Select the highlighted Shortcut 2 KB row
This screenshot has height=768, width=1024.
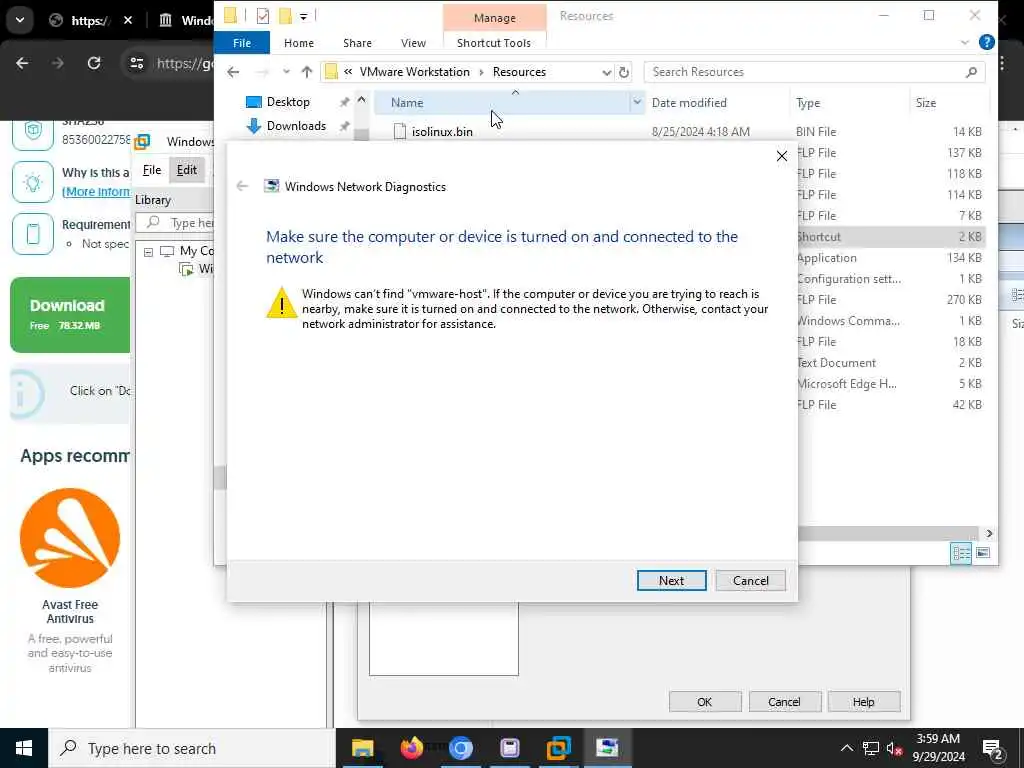pos(891,236)
